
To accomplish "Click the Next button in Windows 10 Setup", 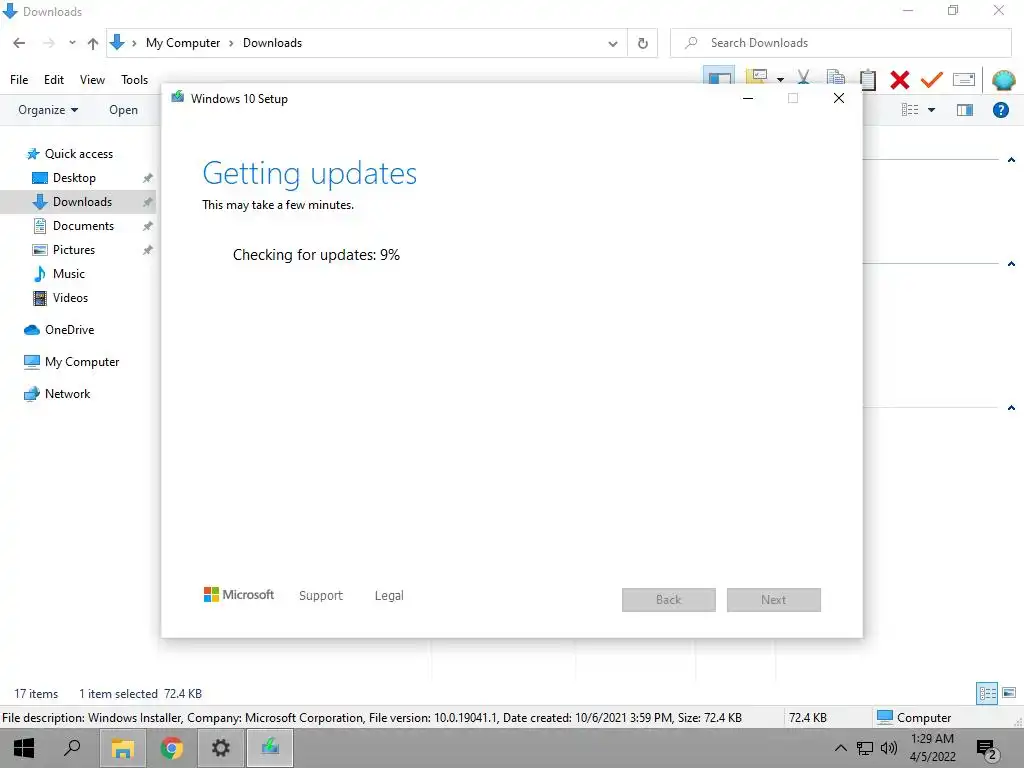I will [774, 600].
